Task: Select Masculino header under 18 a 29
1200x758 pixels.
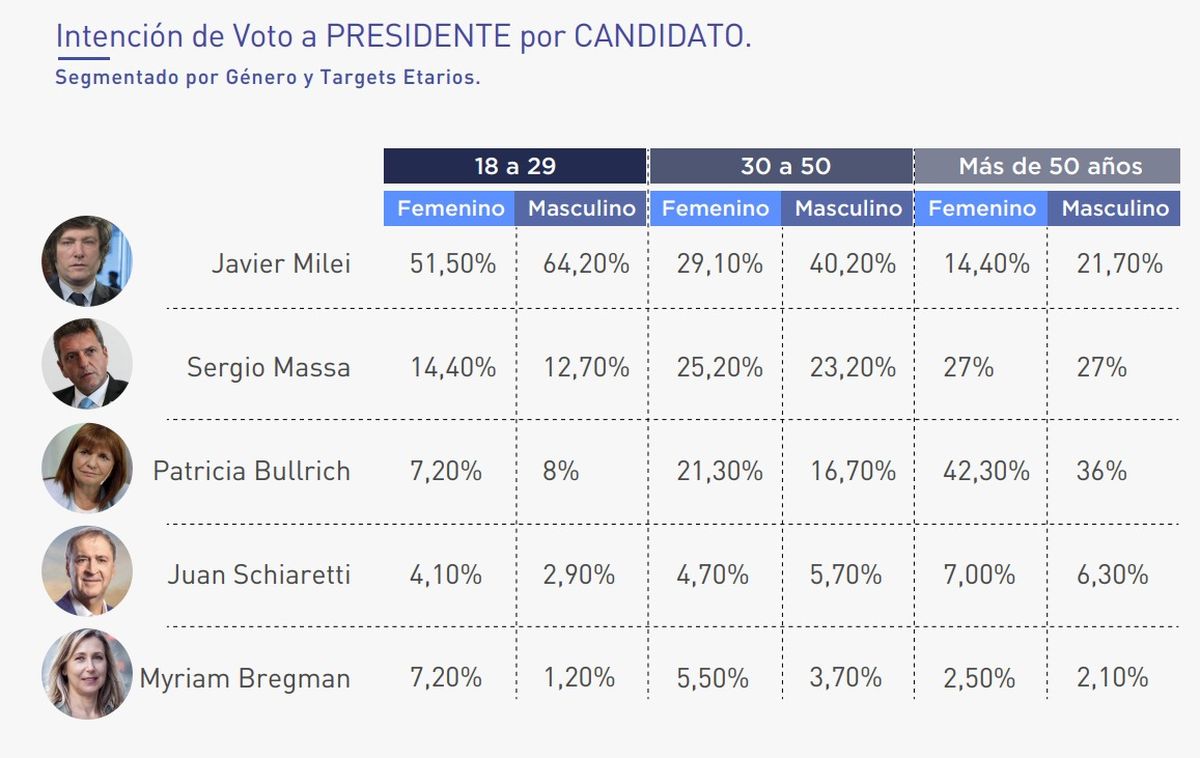Action: click(581, 209)
